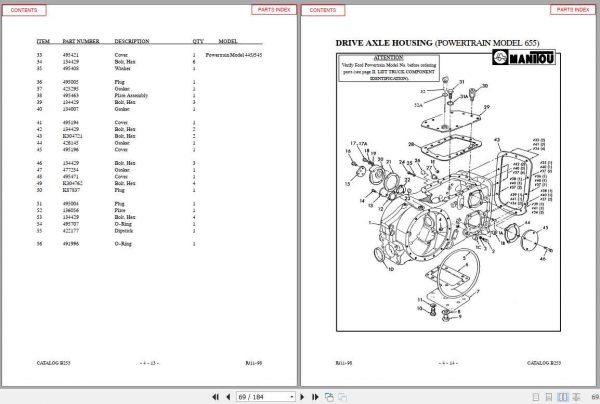This screenshot has width=600, height=404.
Task: Click PARTS INDEX button on left page
Action: 274,10
